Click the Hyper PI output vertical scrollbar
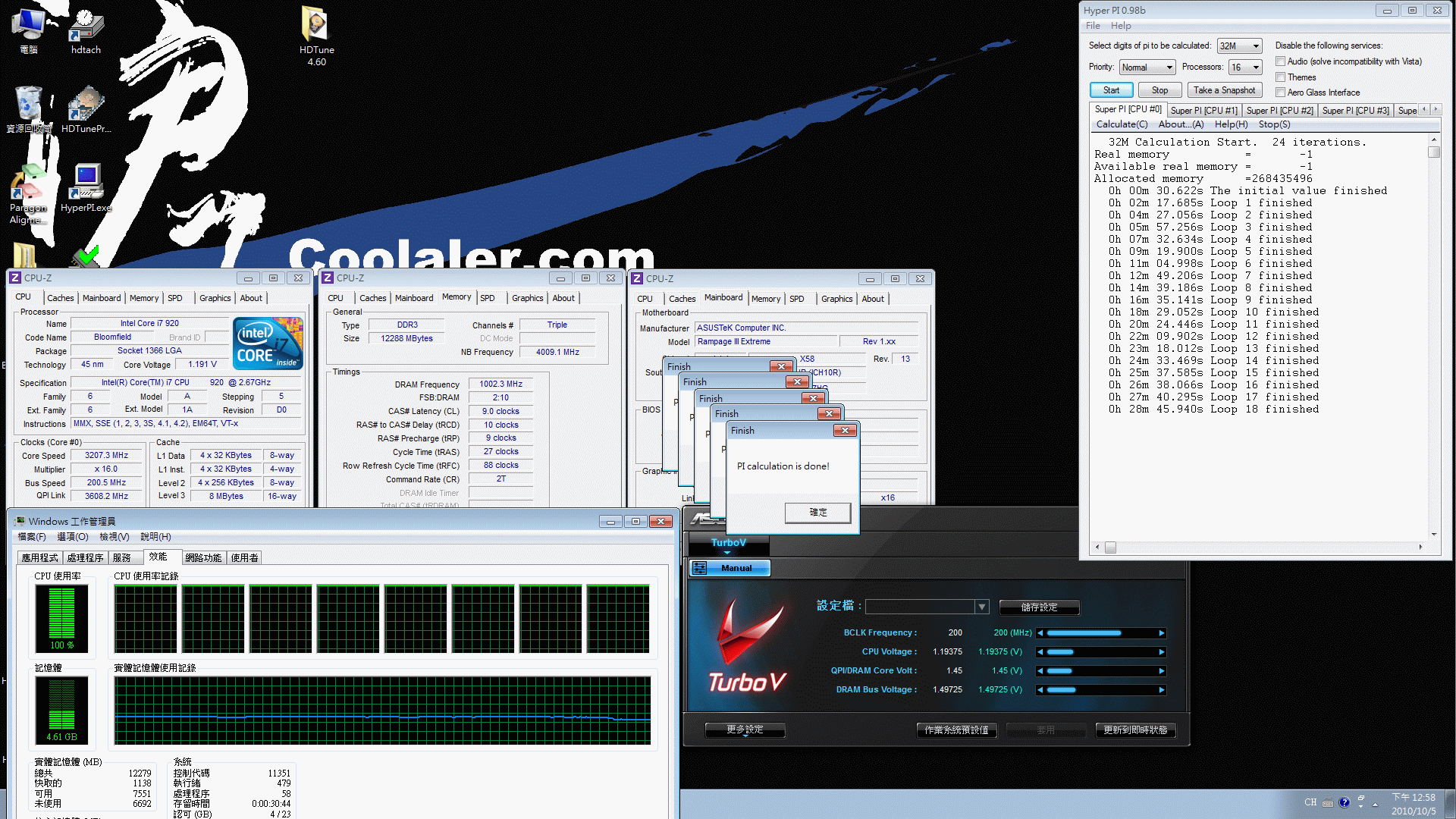Image resolution: width=1456 pixels, height=819 pixels. (x=1433, y=337)
